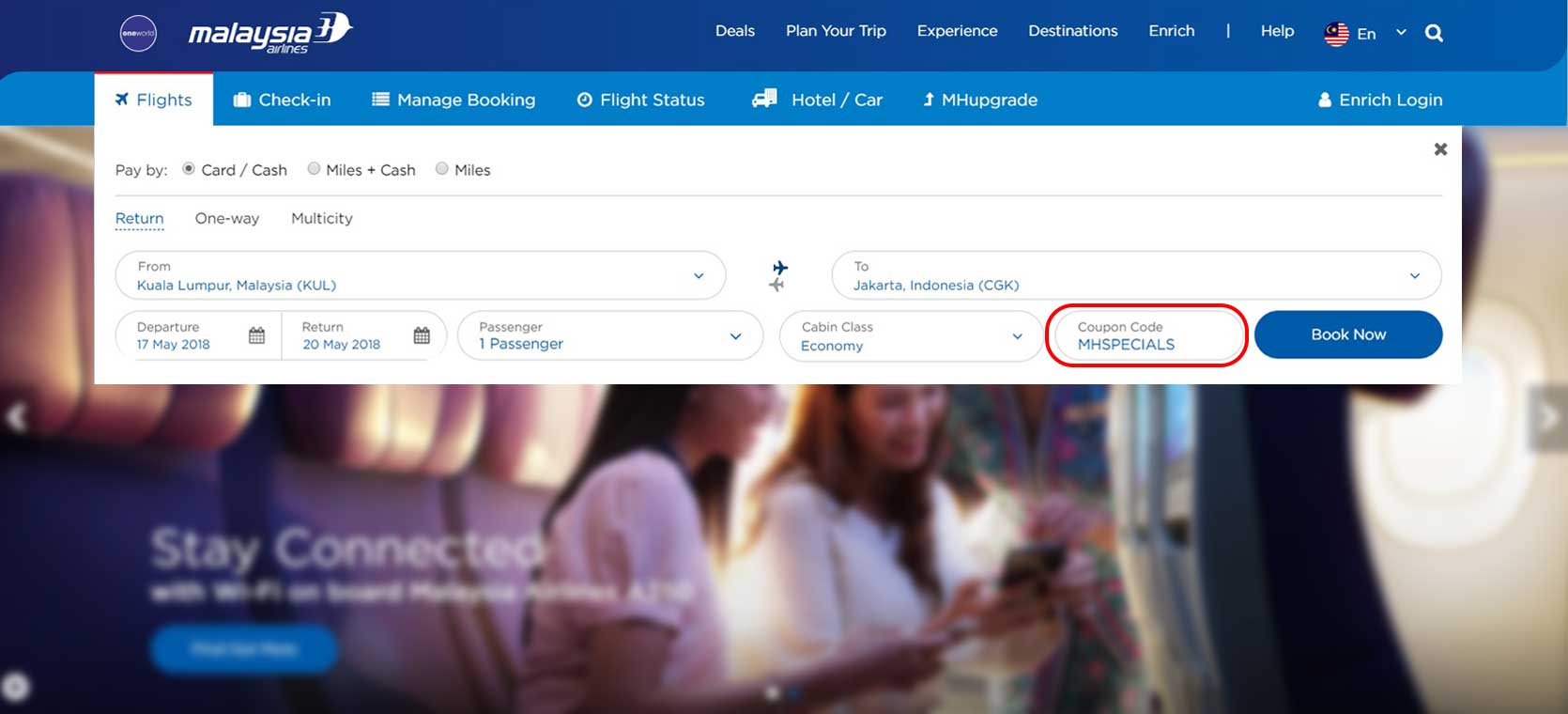Open Enrich Login
Image resolution: width=1568 pixels, height=714 pixels.
point(1380,100)
